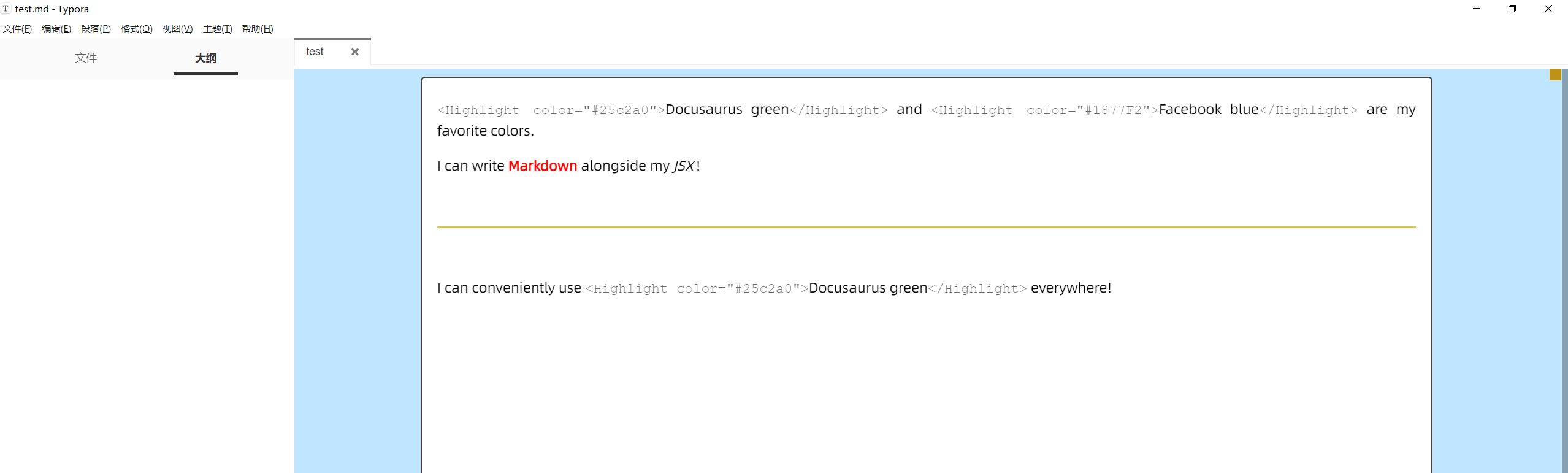
Task: Open the 文件(F) menu
Action: 17,29
